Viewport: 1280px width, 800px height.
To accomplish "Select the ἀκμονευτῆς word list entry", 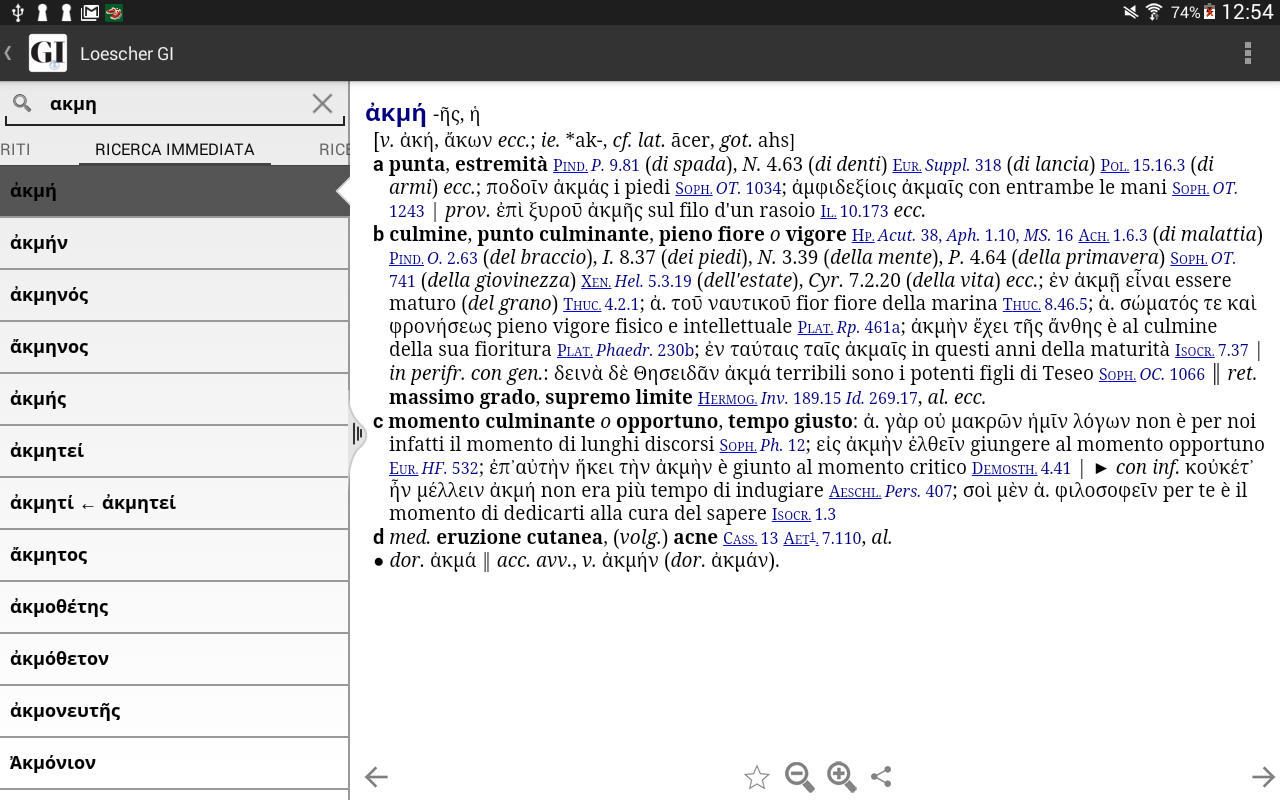I will (174, 711).
